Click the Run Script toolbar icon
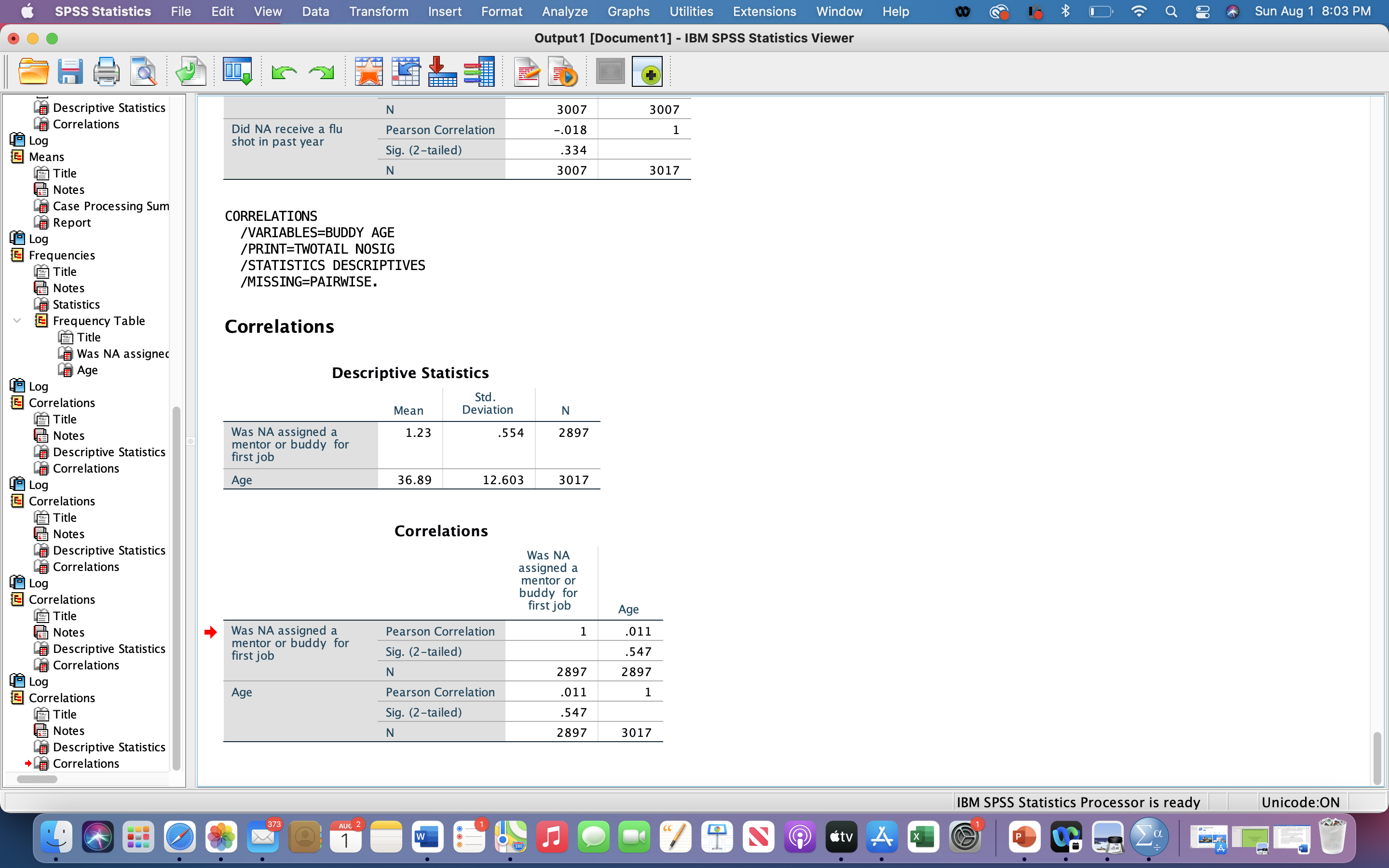 562,72
